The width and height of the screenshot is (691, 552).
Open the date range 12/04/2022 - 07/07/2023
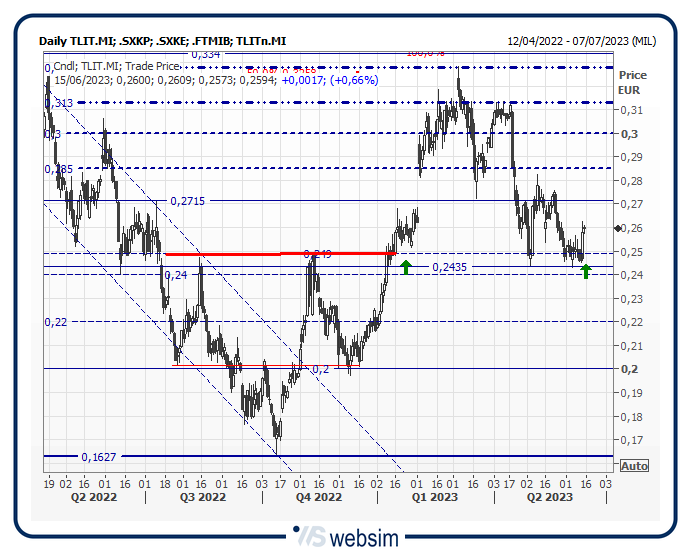[581, 41]
